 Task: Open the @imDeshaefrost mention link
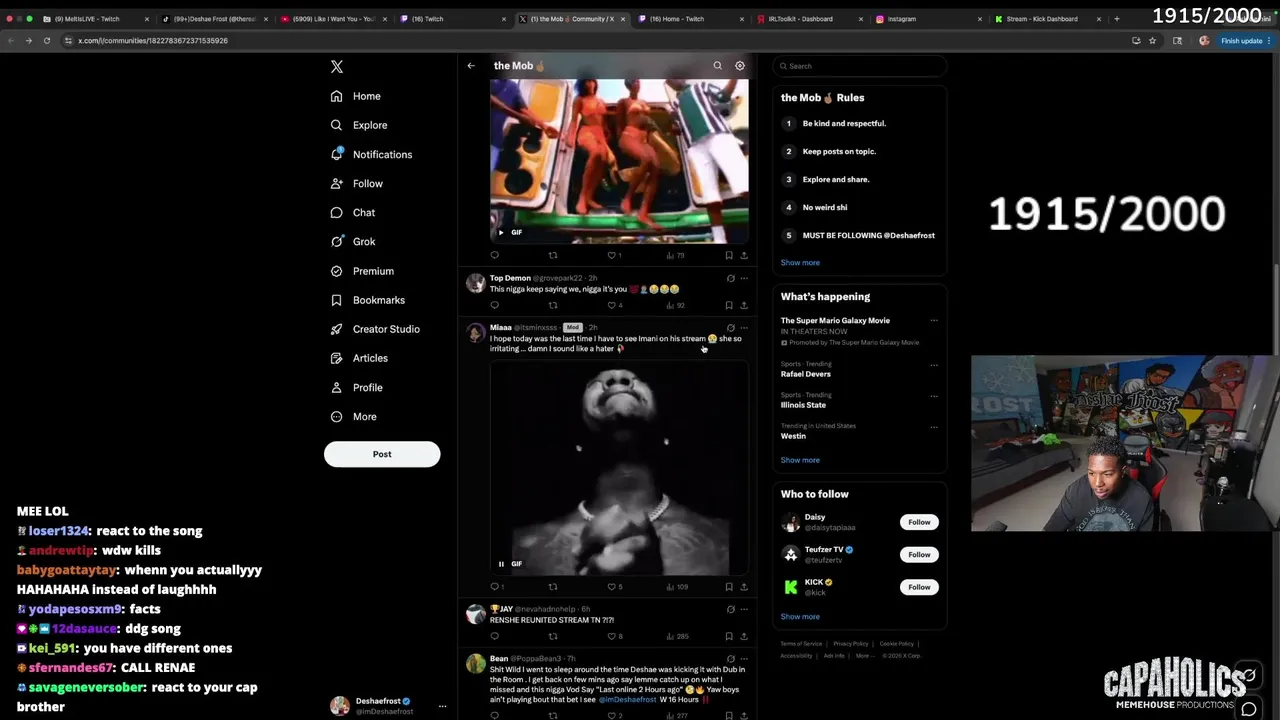(x=628, y=700)
